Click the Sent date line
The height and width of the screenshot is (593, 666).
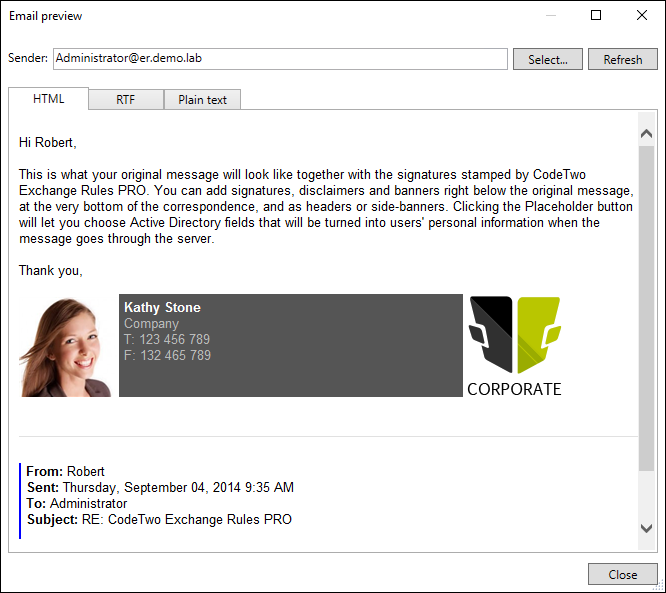(x=160, y=487)
